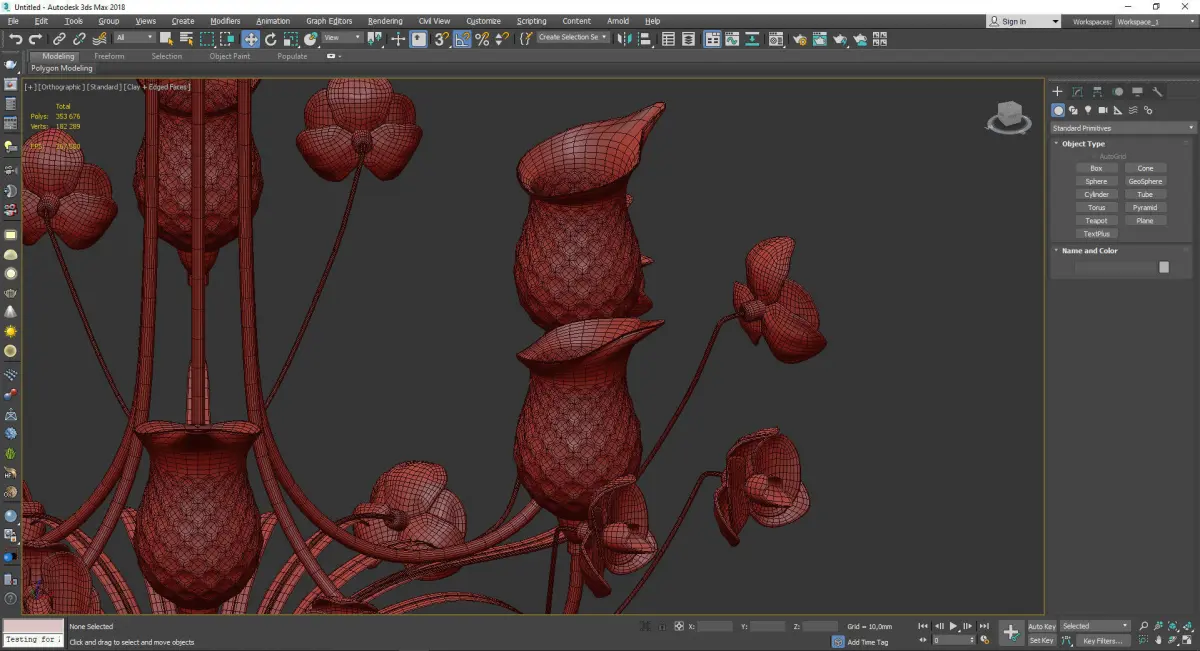Select the Select and Move tool

[250, 39]
